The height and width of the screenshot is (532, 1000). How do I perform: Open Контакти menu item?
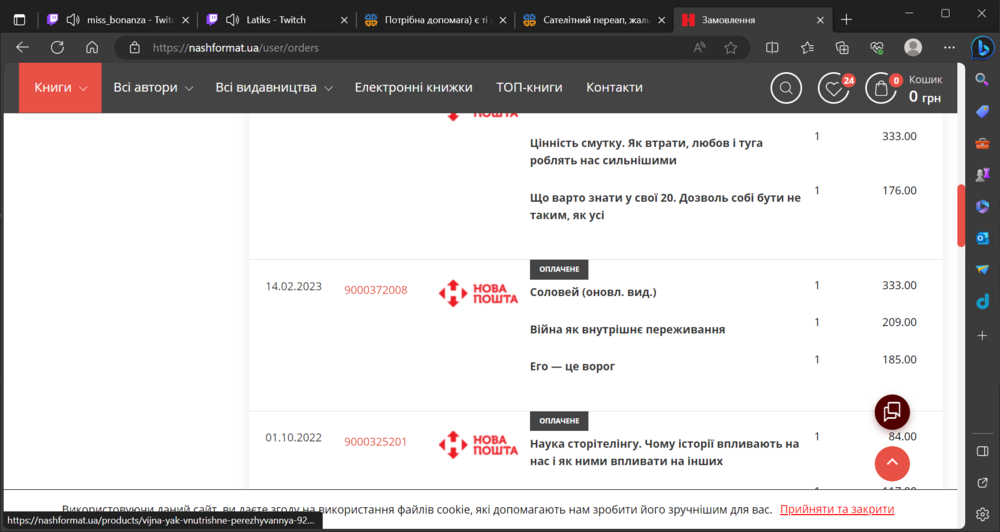614,87
